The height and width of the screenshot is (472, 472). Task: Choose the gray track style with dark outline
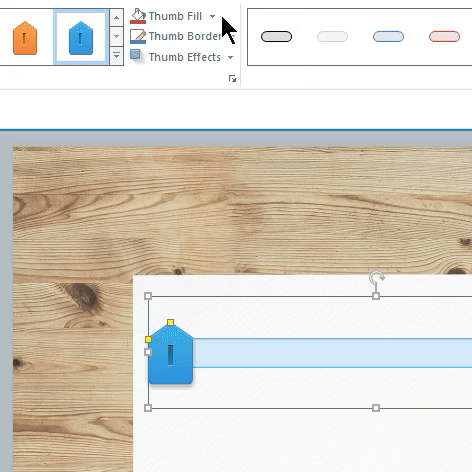click(276, 37)
